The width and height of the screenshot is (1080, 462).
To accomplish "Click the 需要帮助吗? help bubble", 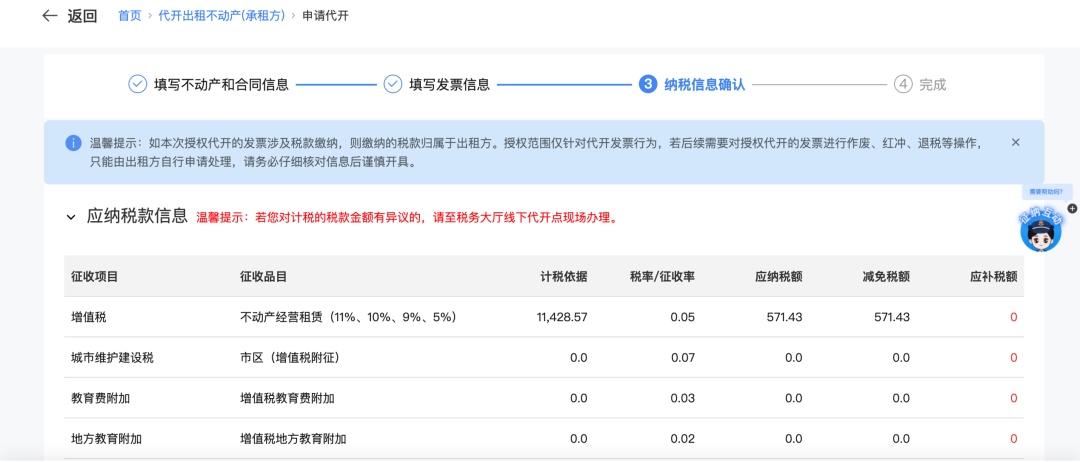I will pos(1046,191).
